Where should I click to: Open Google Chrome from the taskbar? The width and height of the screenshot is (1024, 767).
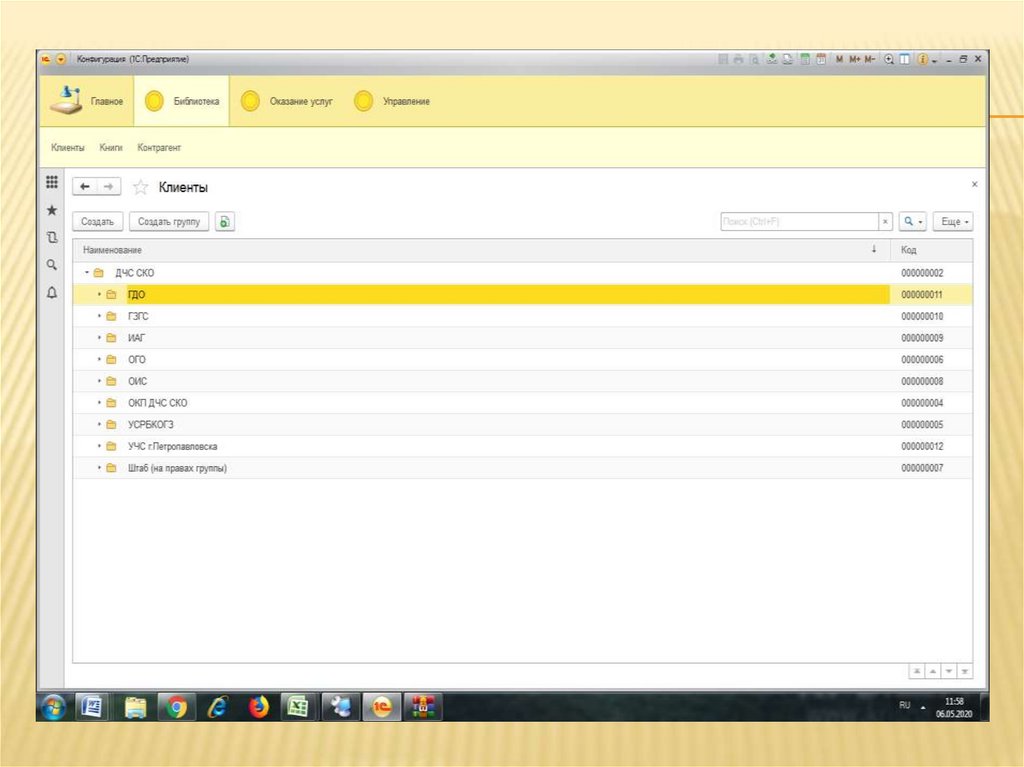(x=176, y=707)
